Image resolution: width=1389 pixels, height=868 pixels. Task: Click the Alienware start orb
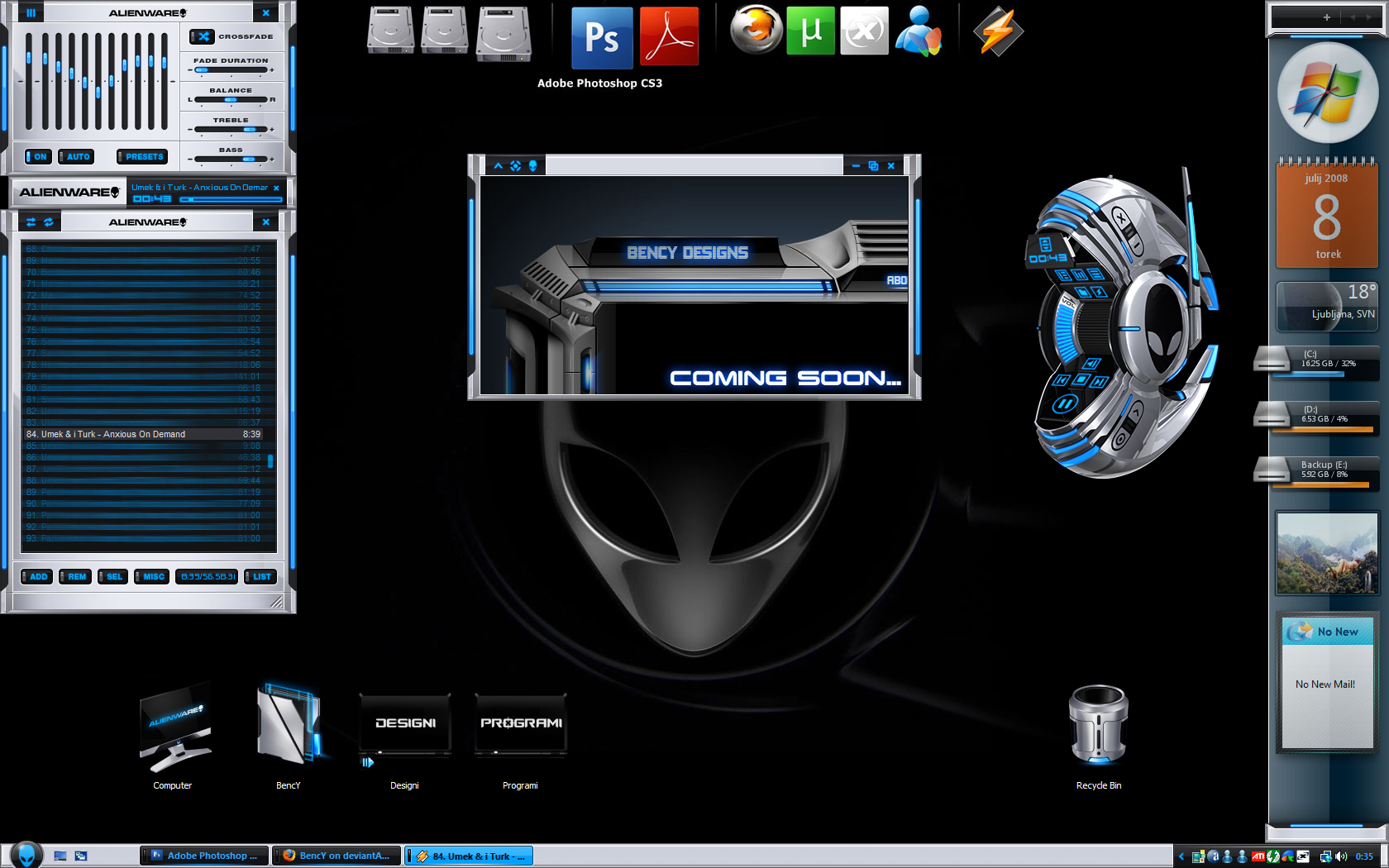pos(26,855)
